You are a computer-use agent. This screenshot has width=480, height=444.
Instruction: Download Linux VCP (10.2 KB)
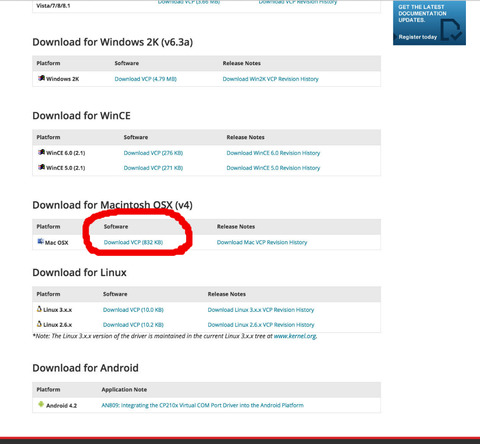[133, 325]
